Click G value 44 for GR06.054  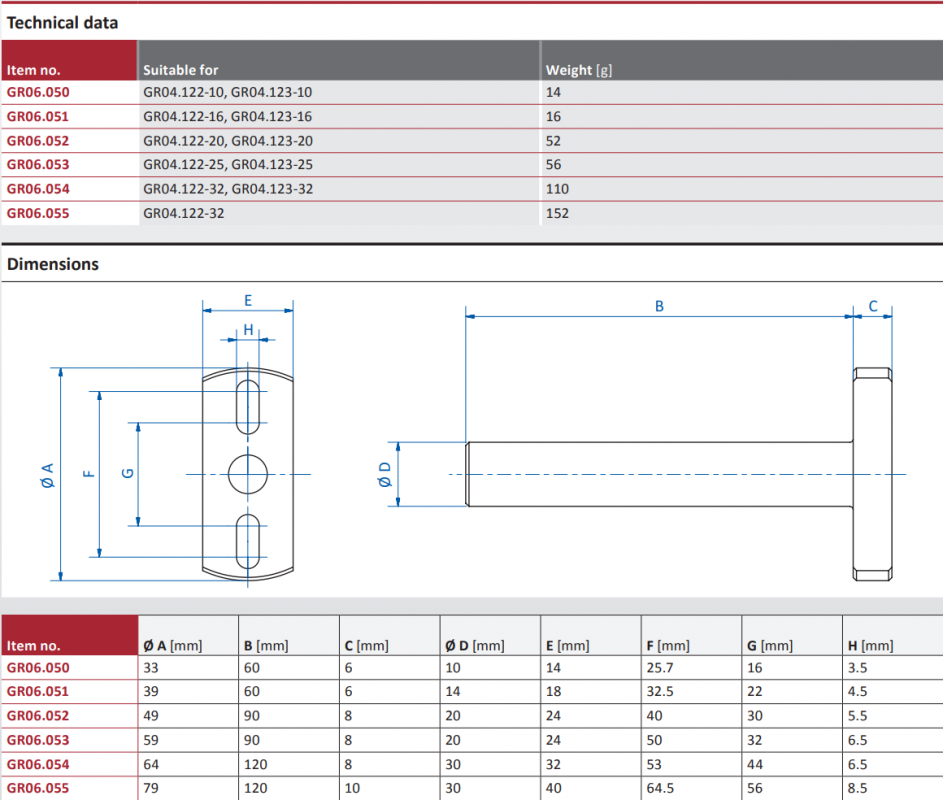tap(755, 765)
